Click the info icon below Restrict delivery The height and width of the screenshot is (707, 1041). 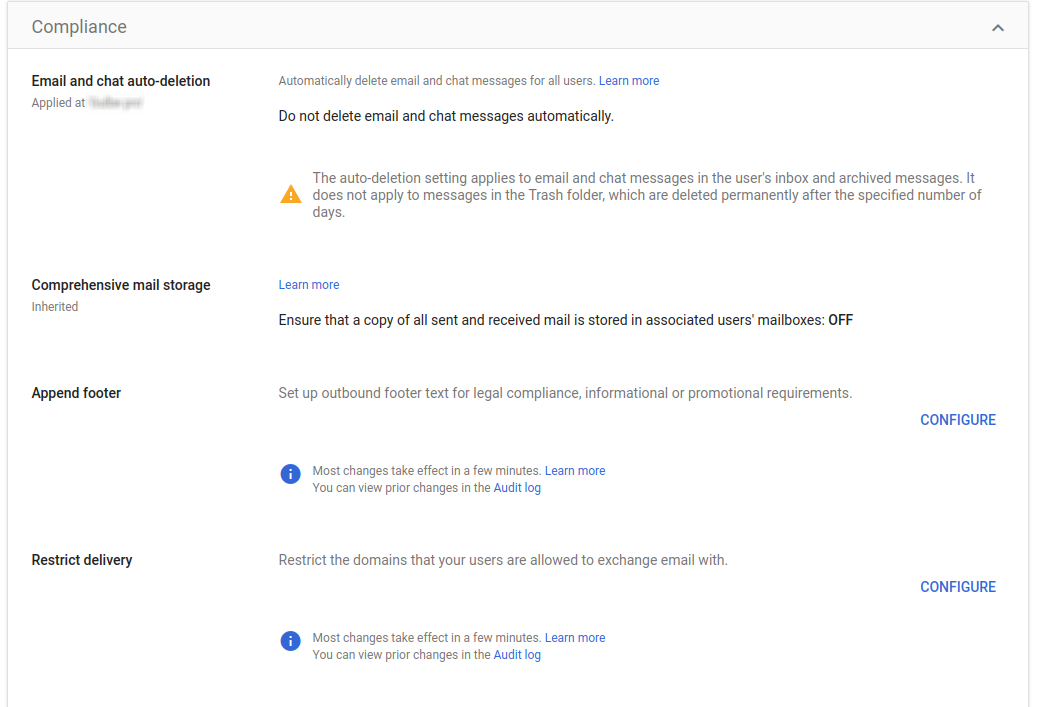coord(290,640)
